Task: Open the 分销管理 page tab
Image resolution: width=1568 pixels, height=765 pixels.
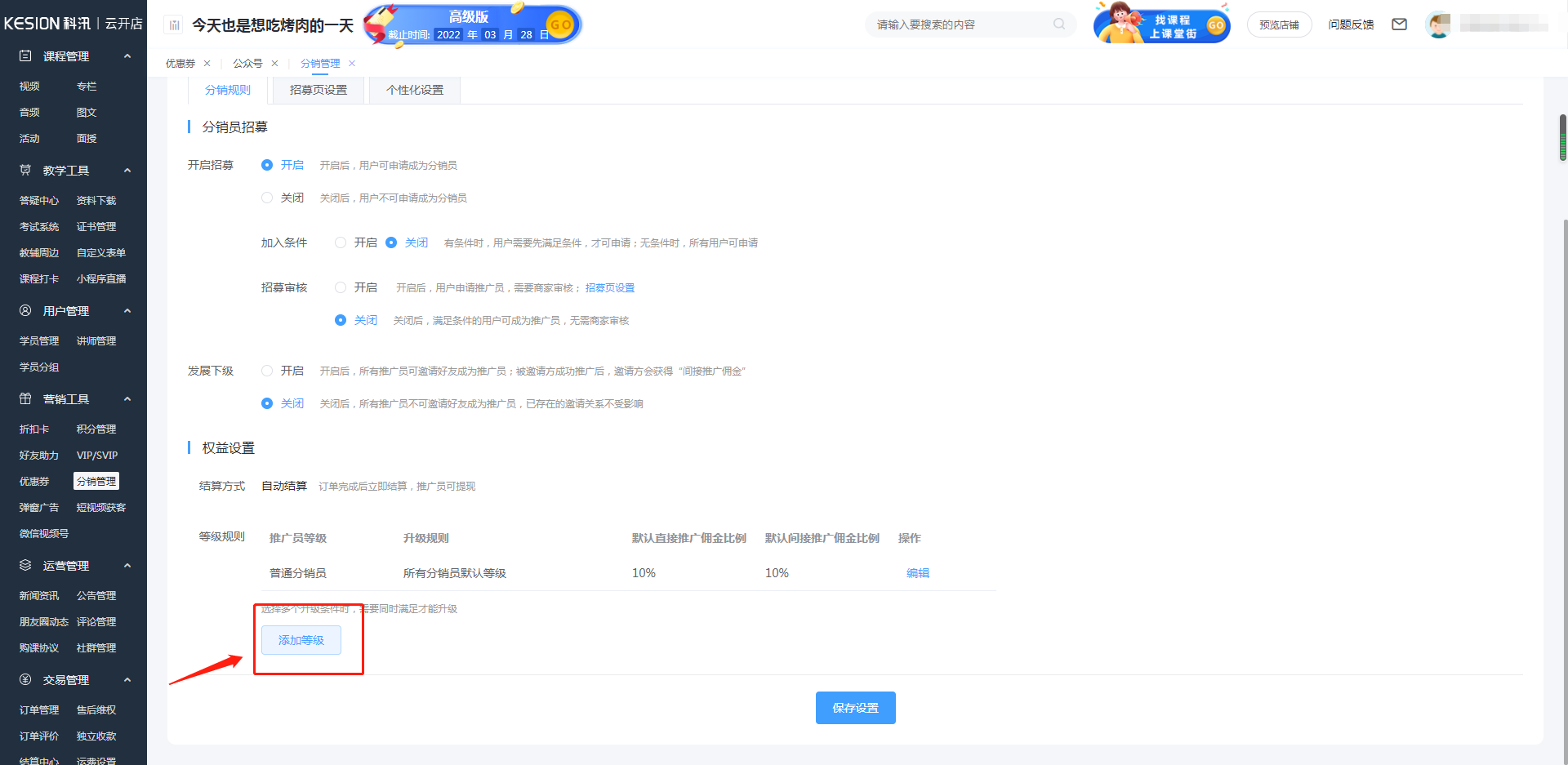Action: tap(320, 64)
